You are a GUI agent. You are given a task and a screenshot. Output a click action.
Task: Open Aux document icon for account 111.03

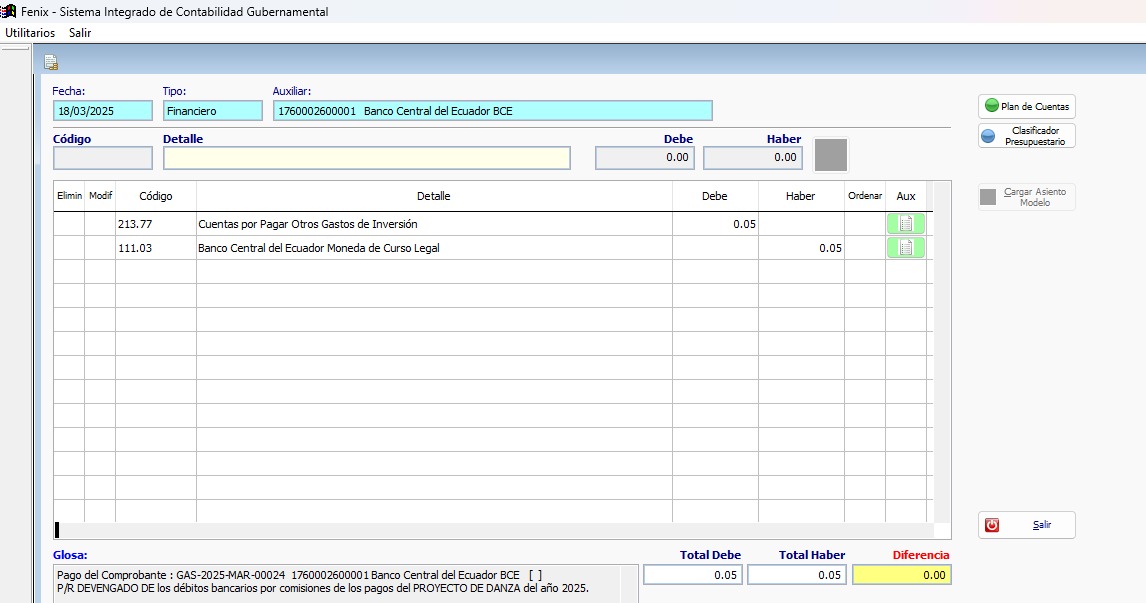[x=905, y=248]
